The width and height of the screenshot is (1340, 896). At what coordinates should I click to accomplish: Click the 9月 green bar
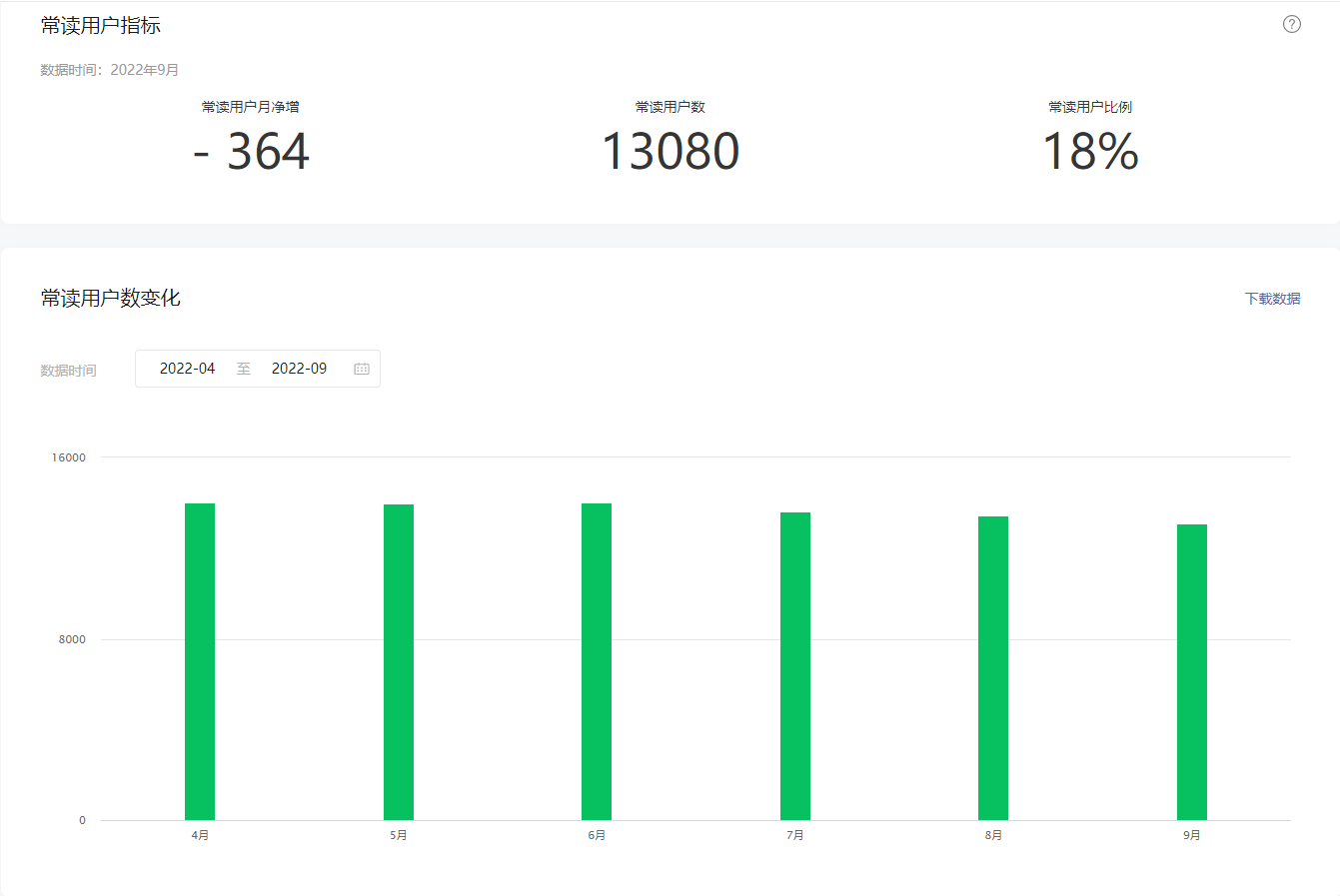[1192, 672]
